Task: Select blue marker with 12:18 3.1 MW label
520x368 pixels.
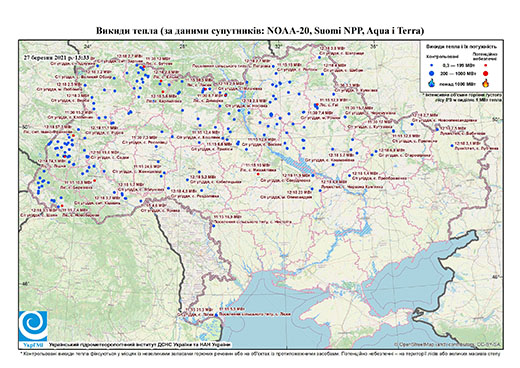Action: [452, 146]
